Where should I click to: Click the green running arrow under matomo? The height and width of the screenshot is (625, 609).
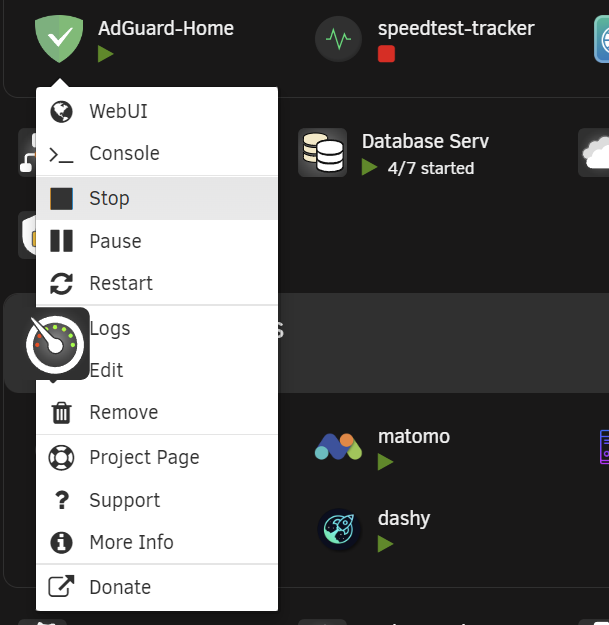click(385, 462)
